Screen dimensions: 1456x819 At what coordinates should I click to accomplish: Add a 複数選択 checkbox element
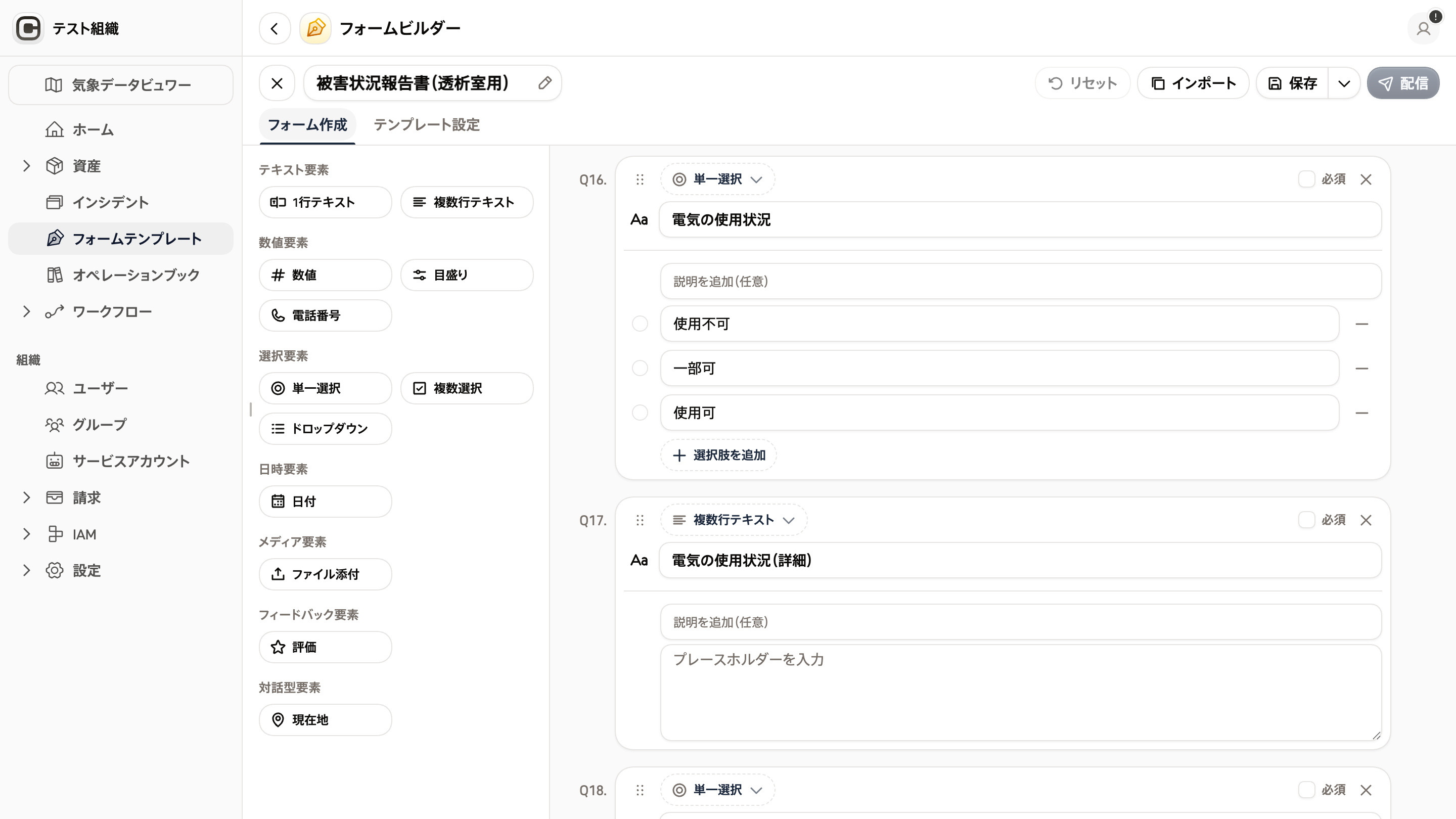467,388
